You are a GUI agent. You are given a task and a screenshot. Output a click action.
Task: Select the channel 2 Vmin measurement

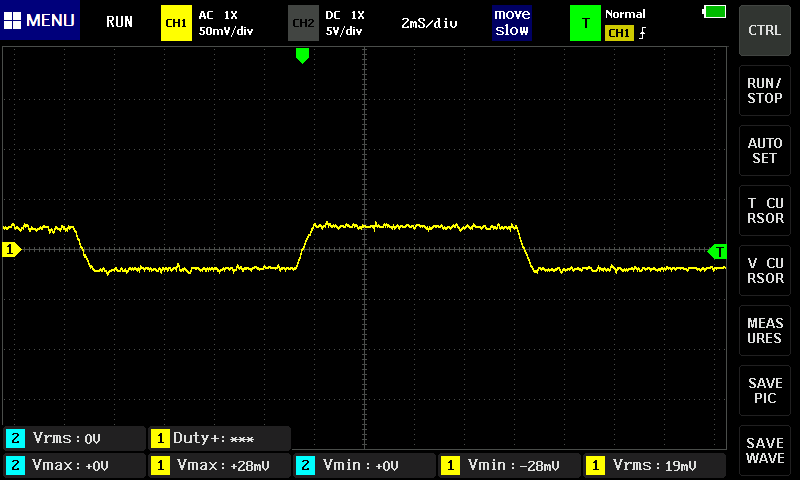click(364, 465)
